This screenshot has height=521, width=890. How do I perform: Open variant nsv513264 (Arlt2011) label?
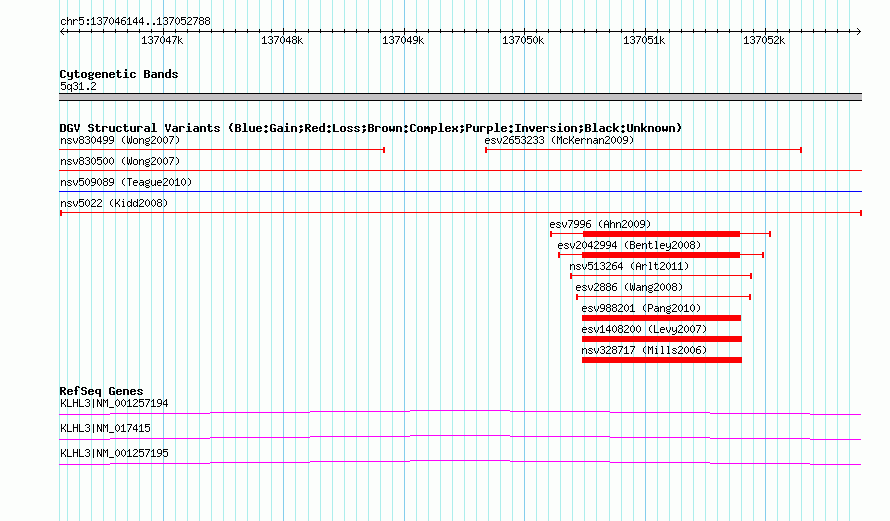coord(629,266)
